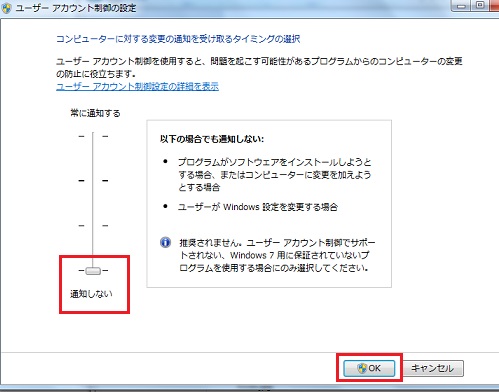Click the 推奨されません warning text
499x392 pixels.
(x=277, y=255)
